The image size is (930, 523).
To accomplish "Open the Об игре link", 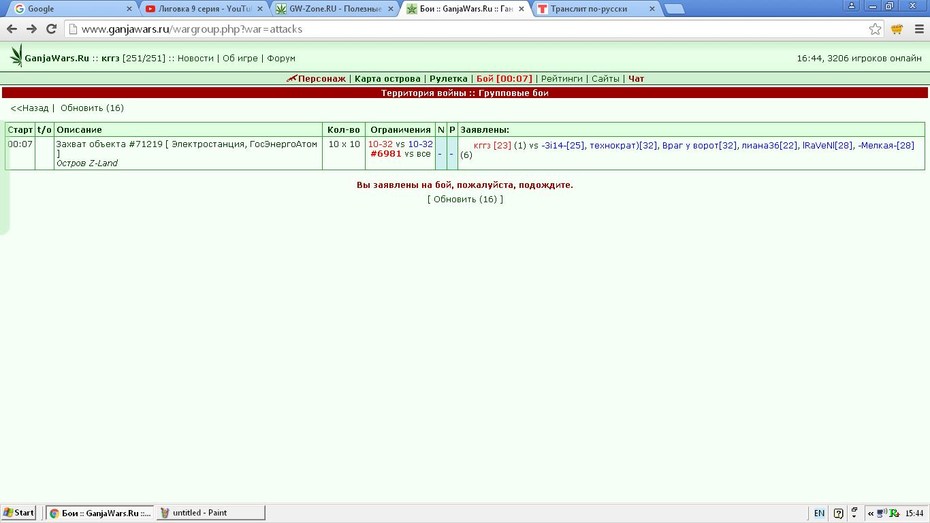I will (240, 58).
